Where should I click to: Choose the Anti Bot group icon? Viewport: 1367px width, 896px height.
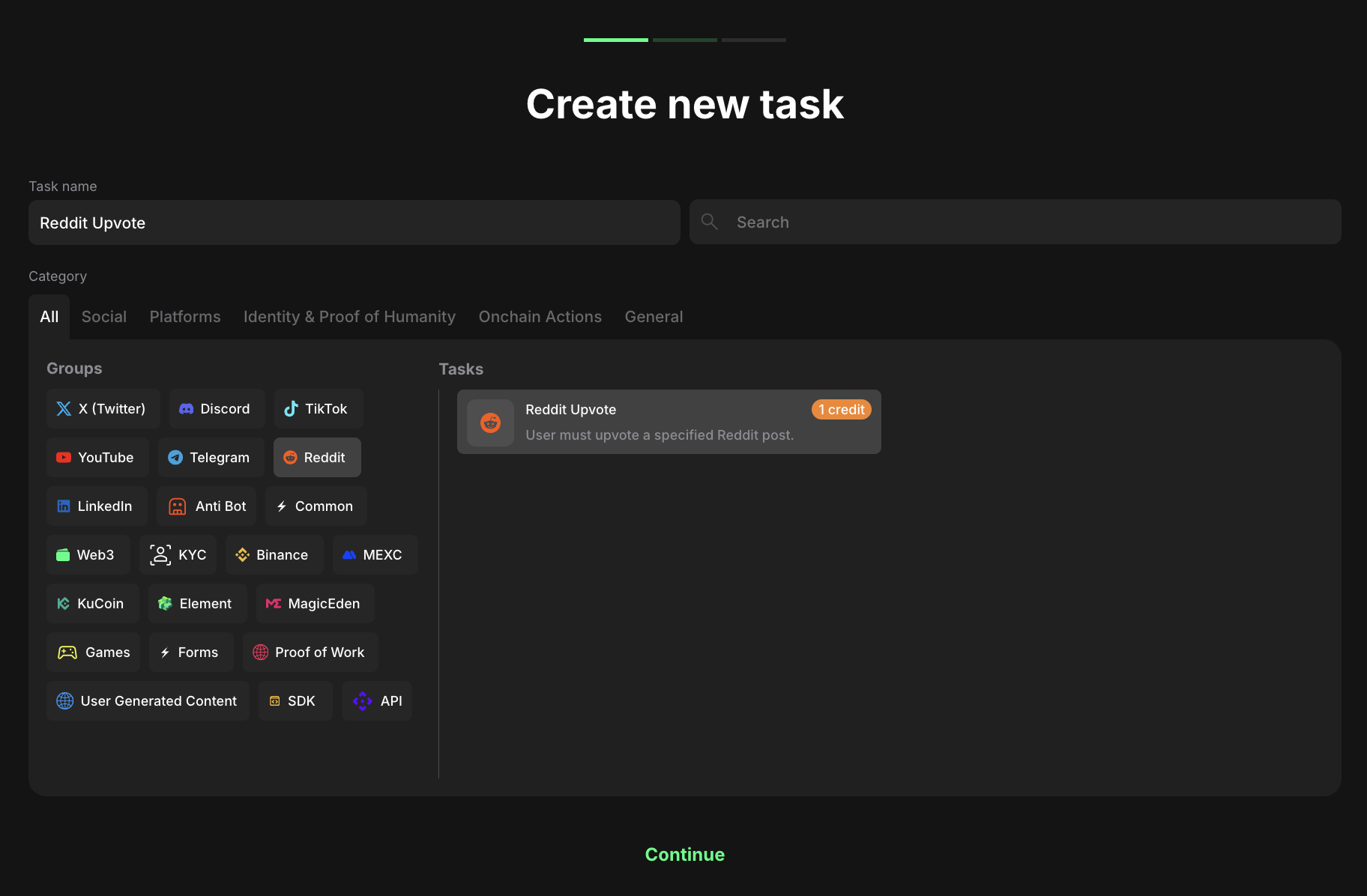[177, 506]
